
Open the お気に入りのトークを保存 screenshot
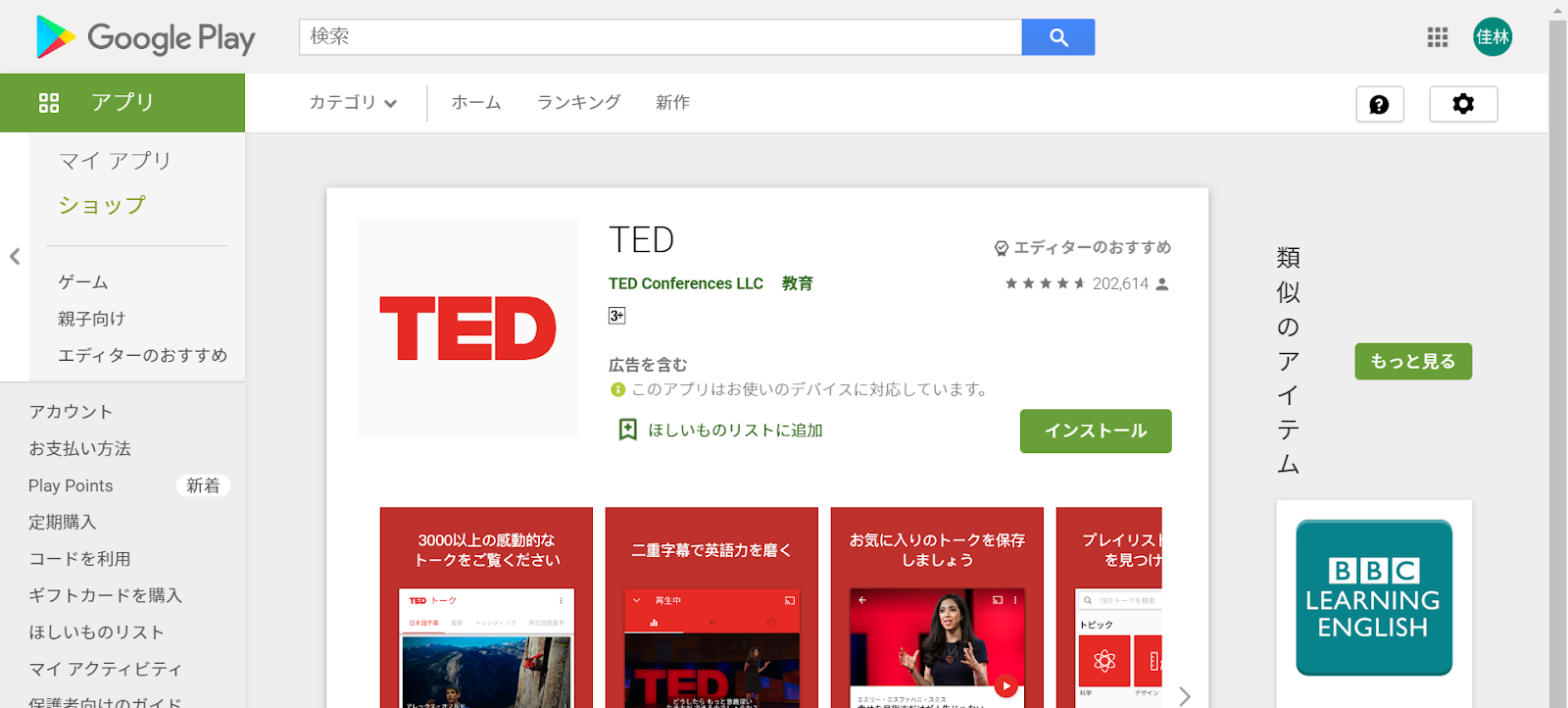937,608
